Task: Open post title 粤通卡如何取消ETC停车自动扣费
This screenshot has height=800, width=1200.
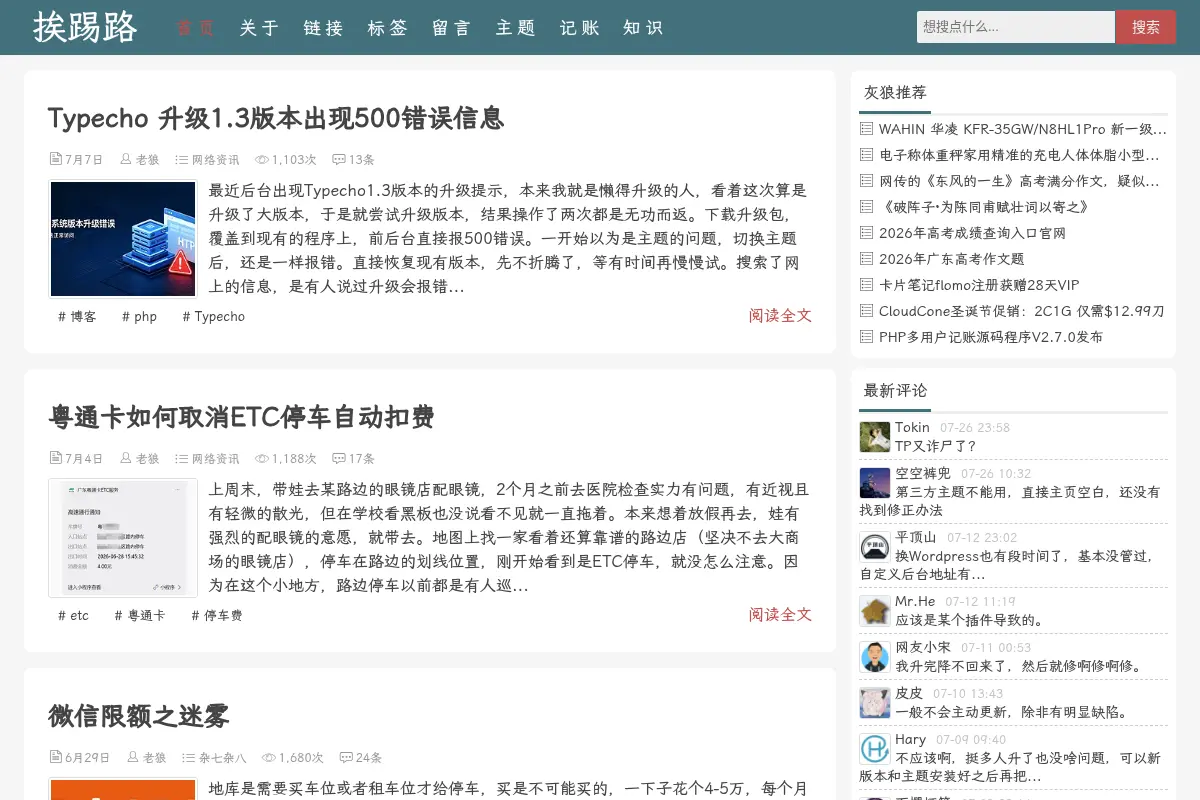Action: point(241,417)
